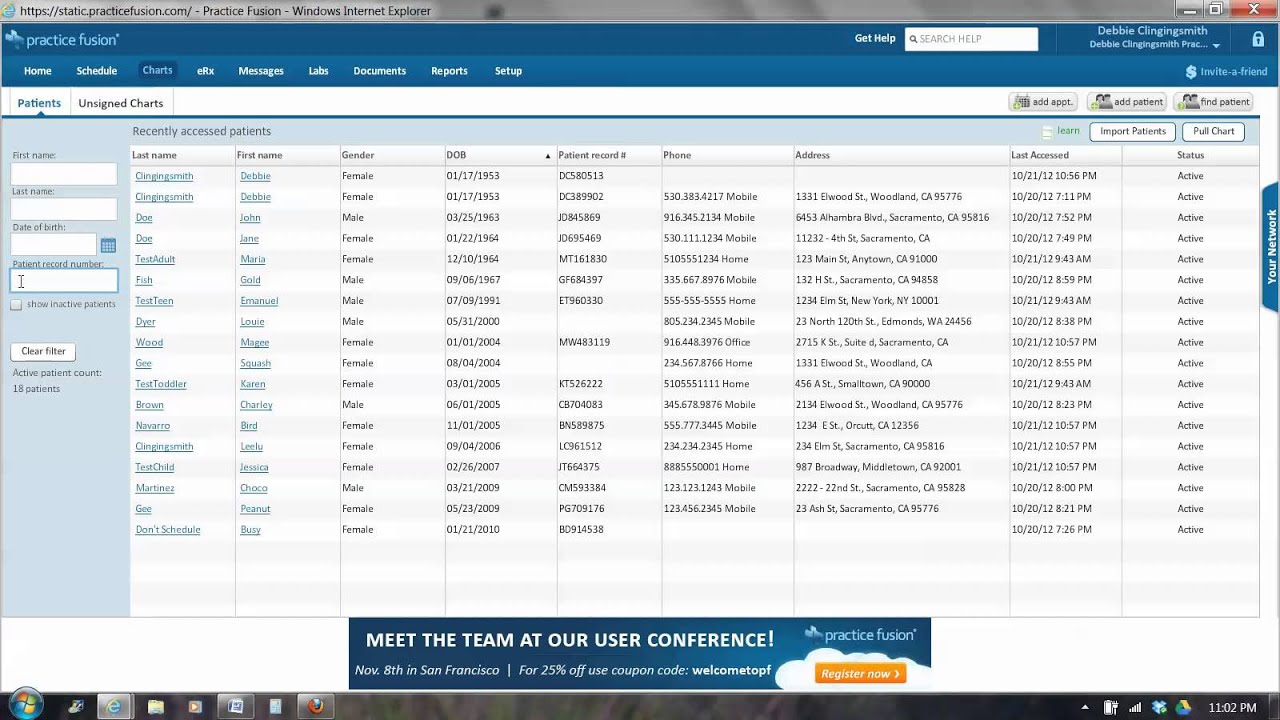Image resolution: width=1280 pixels, height=720 pixels.
Task: Open patient Dyer last name link
Action: (x=145, y=322)
